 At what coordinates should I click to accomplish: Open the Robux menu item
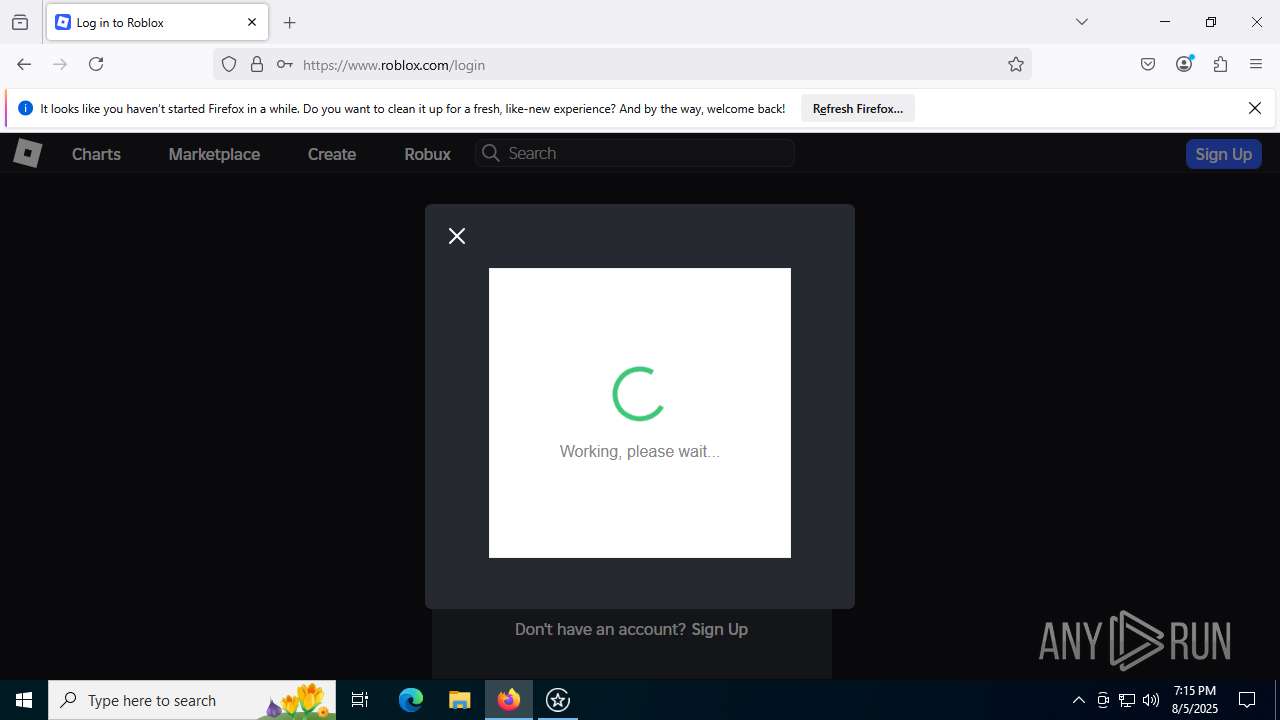tap(427, 154)
